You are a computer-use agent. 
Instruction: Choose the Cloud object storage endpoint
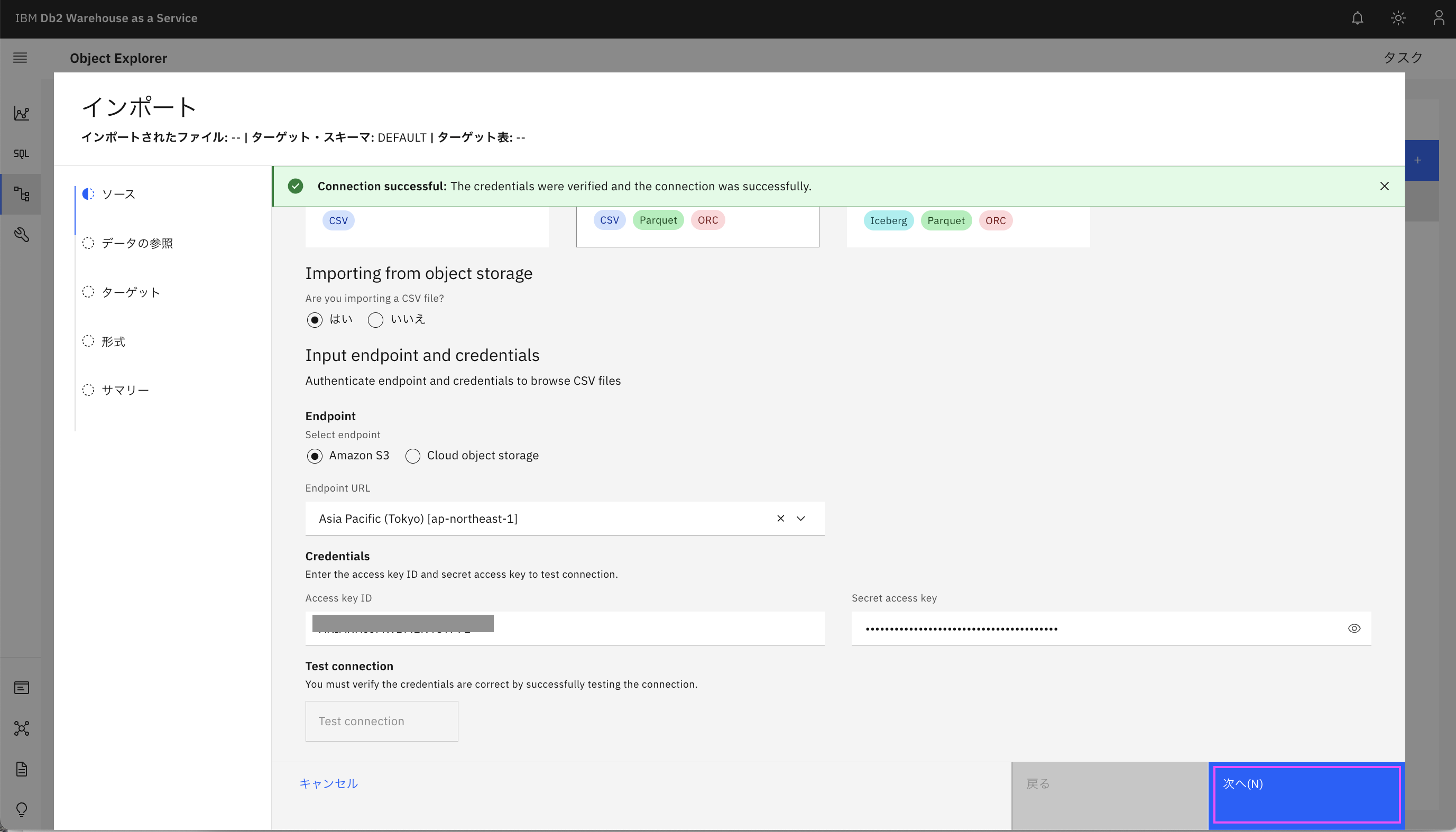412,456
